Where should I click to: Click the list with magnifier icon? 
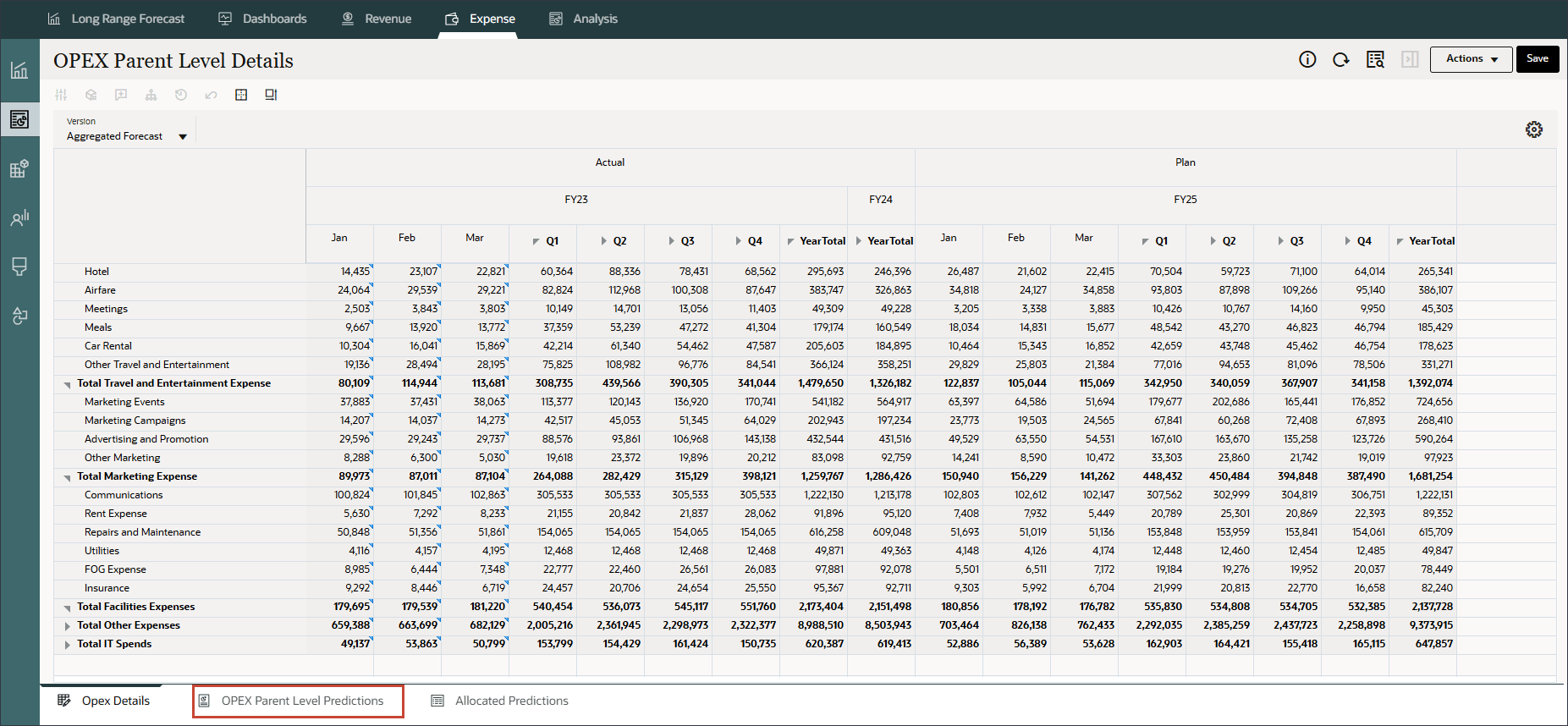[1375, 59]
